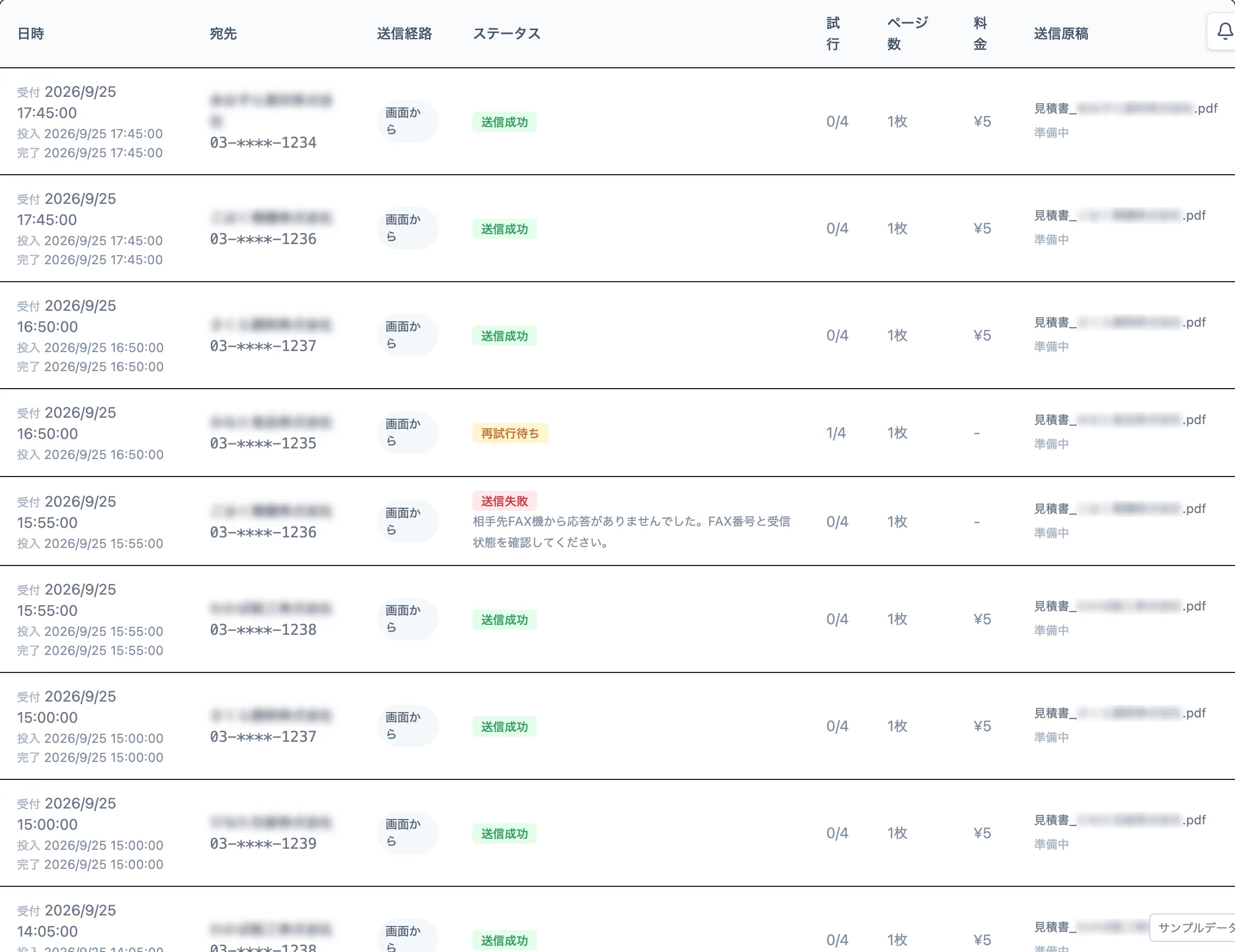Click 03-****-1236 in the 17:45:00 row
Image resolution: width=1235 pixels, height=952 pixels.
pos(263,239)
